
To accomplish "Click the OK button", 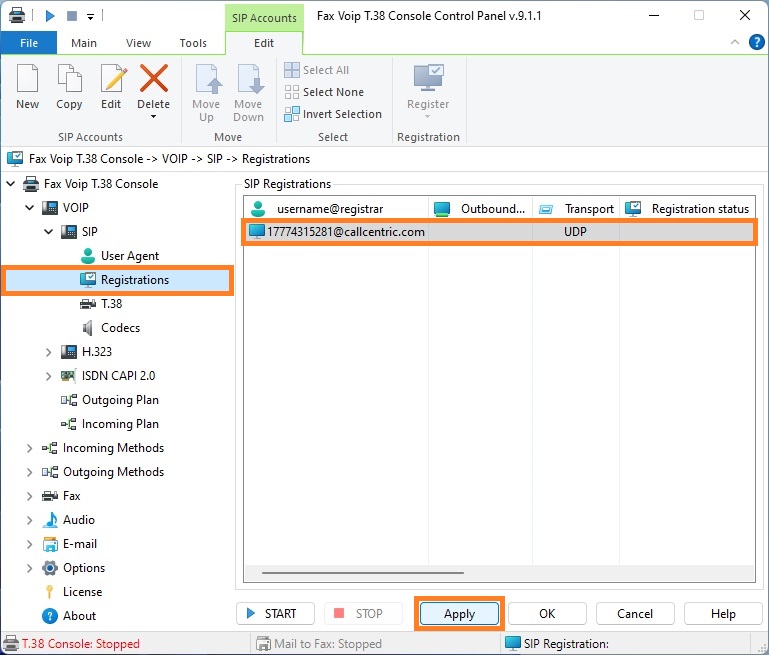I will coord(547,614).
